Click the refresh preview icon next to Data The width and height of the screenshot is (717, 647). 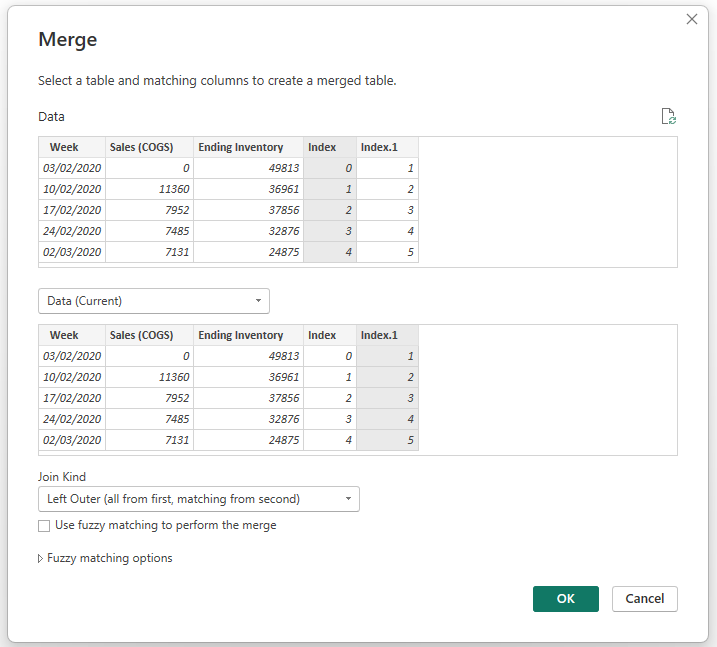(x=669, y=116)
